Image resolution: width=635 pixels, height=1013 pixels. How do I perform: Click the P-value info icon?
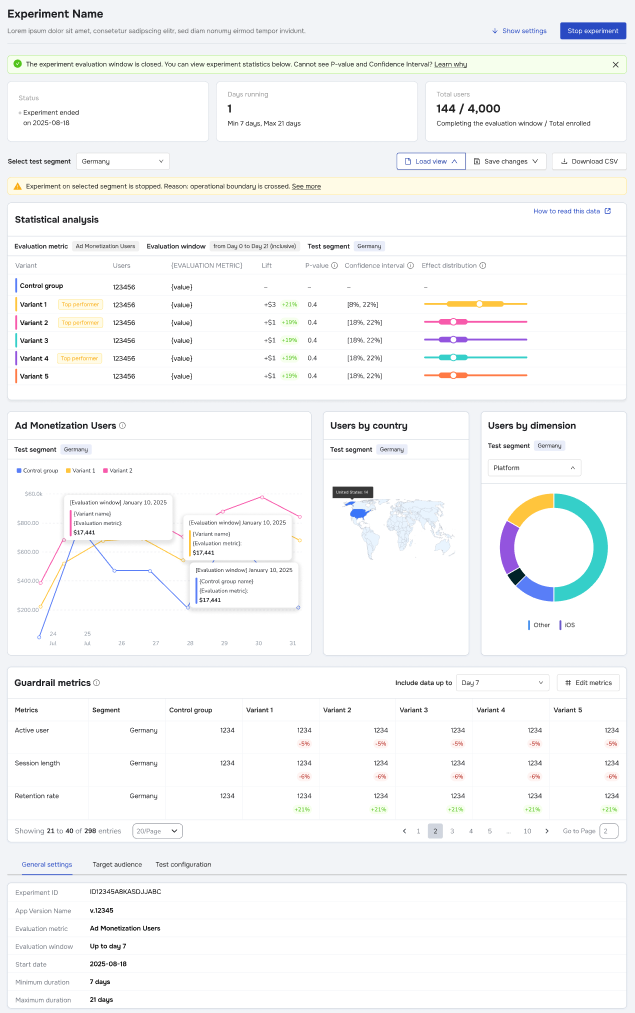334,266
